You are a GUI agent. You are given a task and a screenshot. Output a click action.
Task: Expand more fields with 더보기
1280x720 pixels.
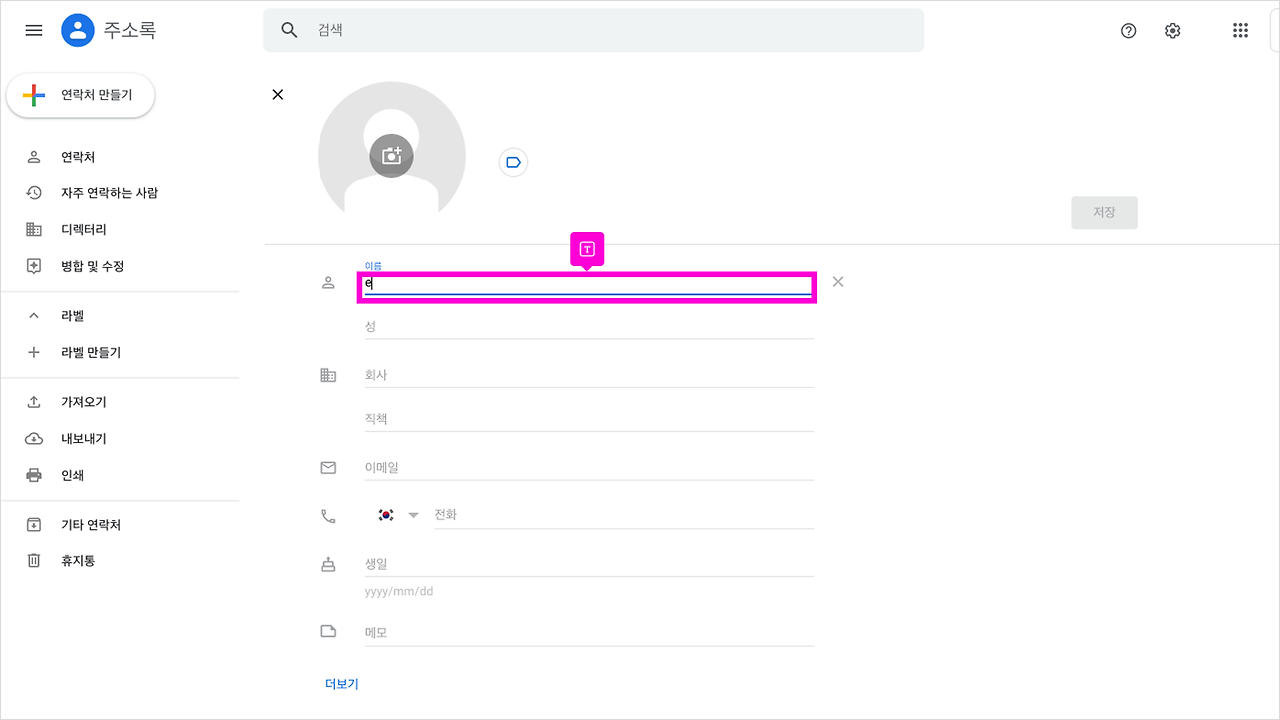(x=342, y=684)
